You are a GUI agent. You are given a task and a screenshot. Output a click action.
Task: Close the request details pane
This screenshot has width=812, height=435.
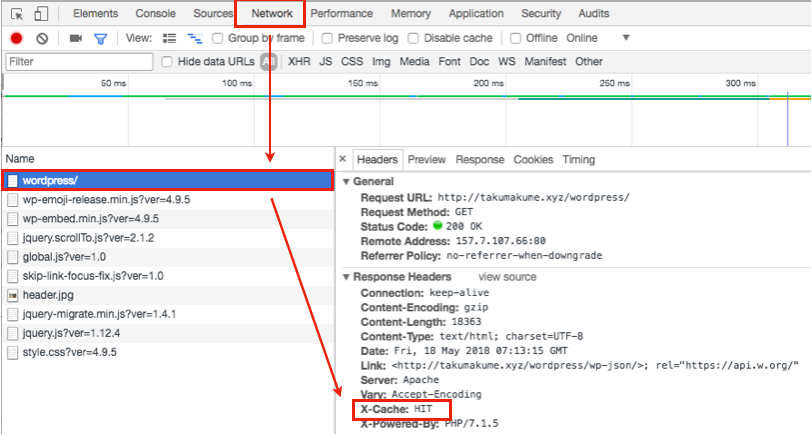tap(342, 159)
